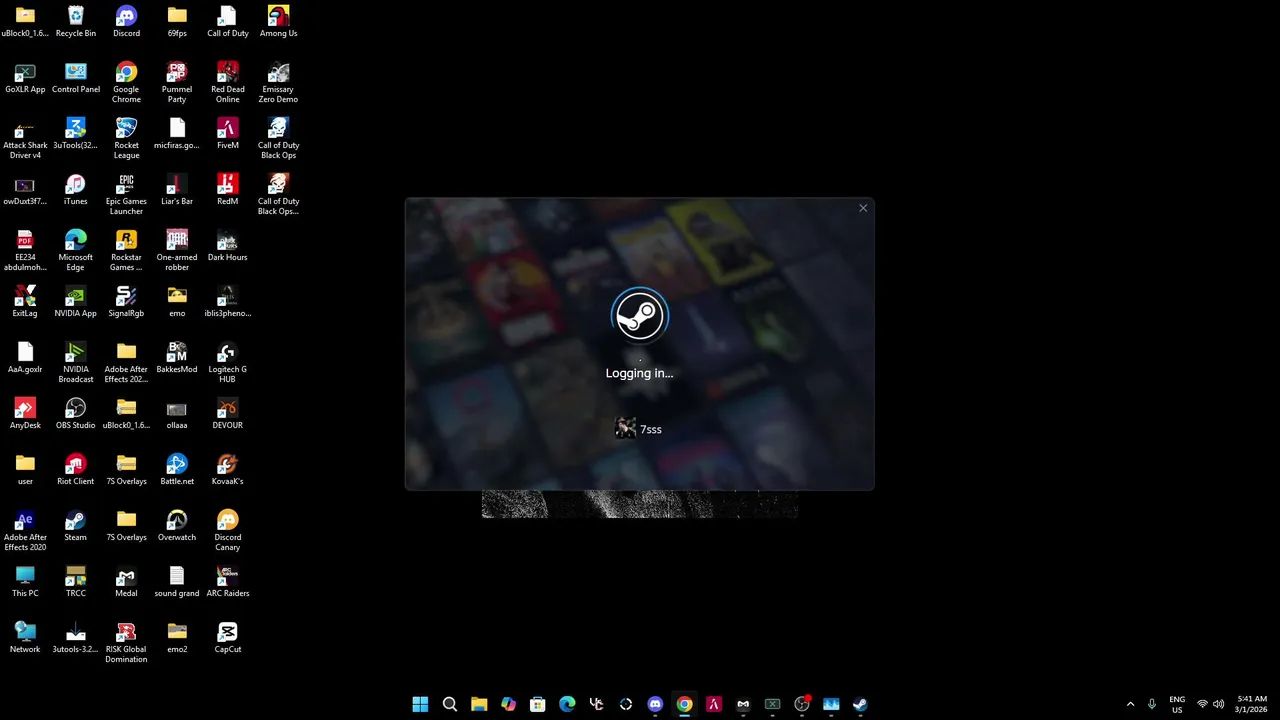The height and width of the screenshot is (720, 1280).
Task: Select the Discord Canary desktop icon
Action: [228, 530]
